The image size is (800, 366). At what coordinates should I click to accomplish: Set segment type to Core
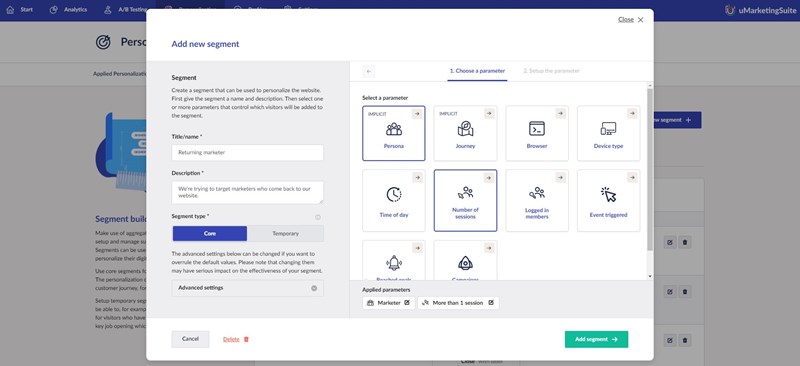210,233
